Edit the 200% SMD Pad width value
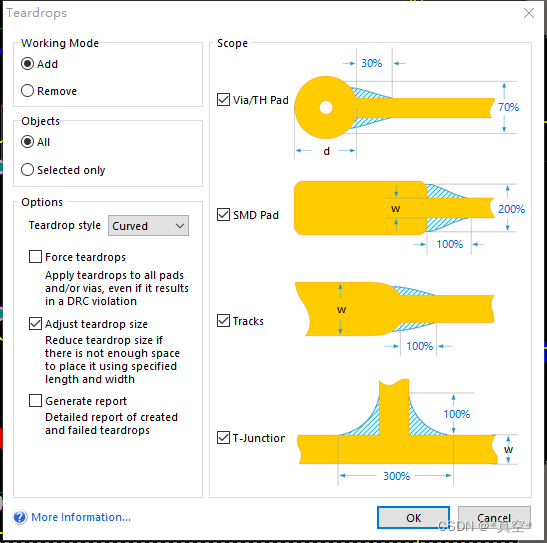 511,209
